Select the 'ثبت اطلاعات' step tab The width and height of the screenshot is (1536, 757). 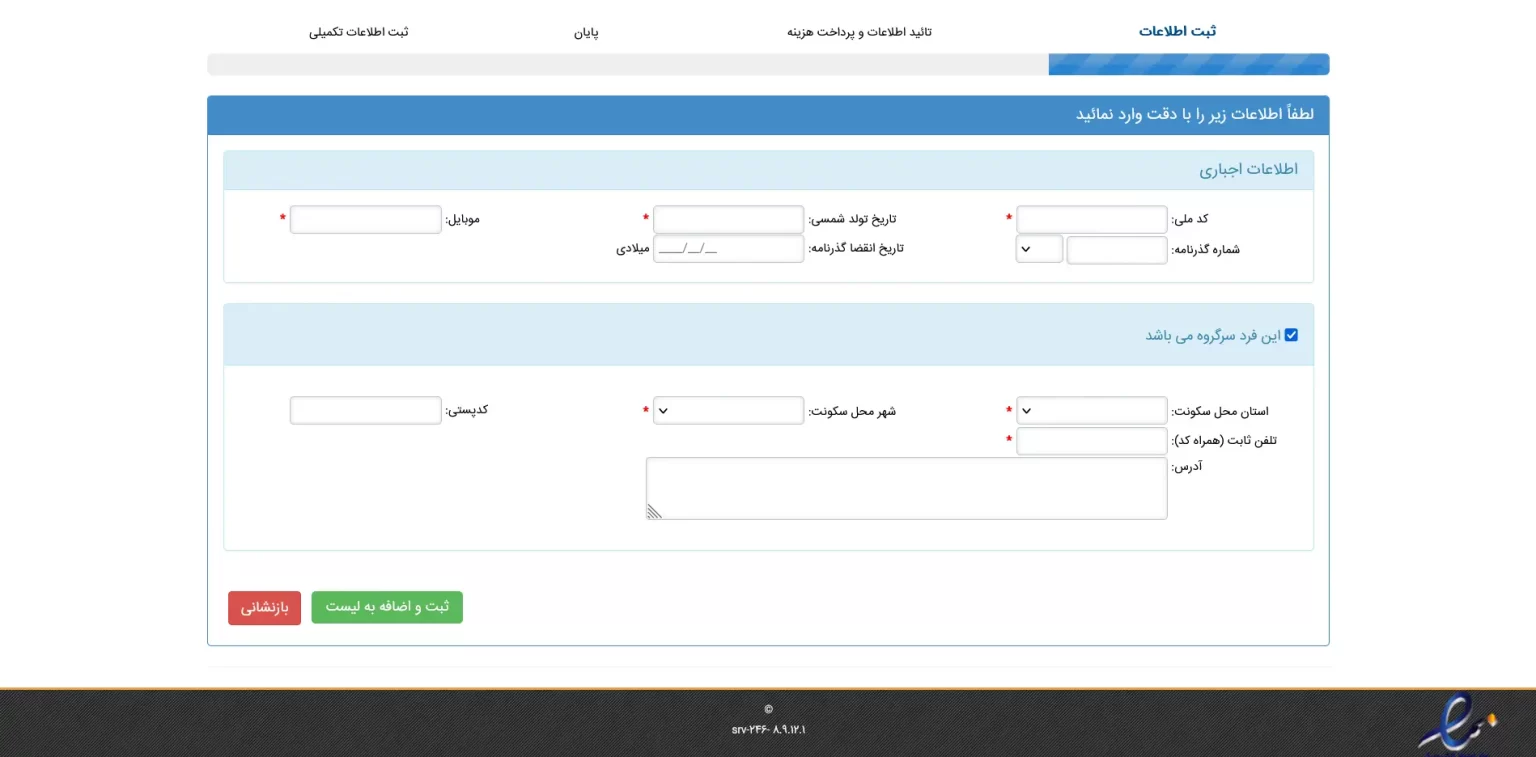pyautogui.click(x=1177, y=31)
